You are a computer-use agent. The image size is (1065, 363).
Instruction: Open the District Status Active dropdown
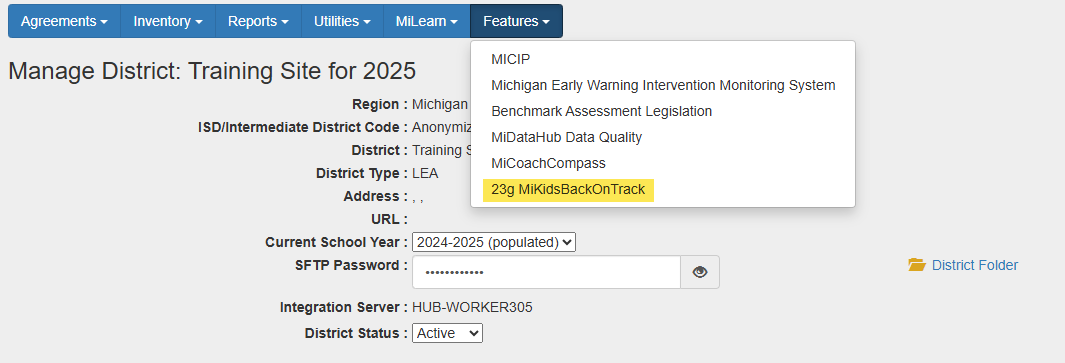448,333
